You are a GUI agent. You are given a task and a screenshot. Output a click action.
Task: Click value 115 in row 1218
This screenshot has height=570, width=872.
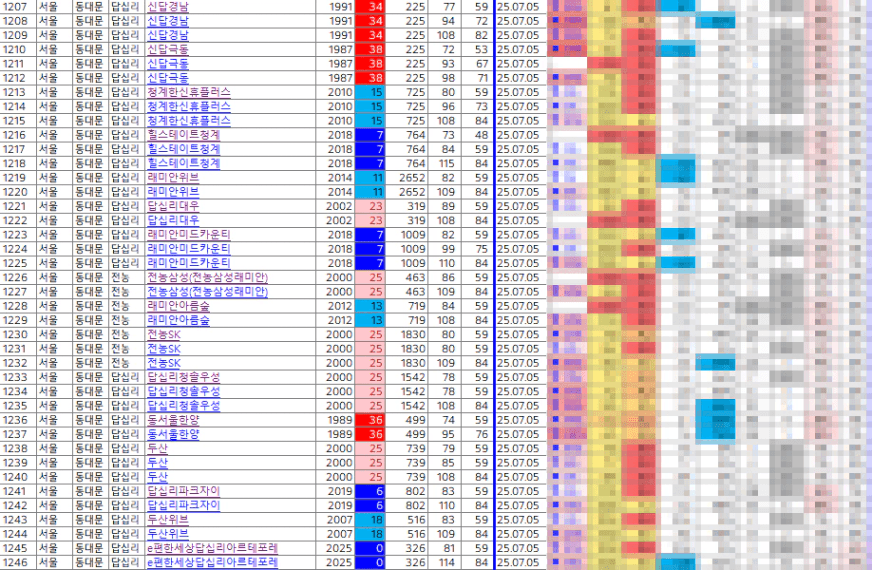[444, 163]
